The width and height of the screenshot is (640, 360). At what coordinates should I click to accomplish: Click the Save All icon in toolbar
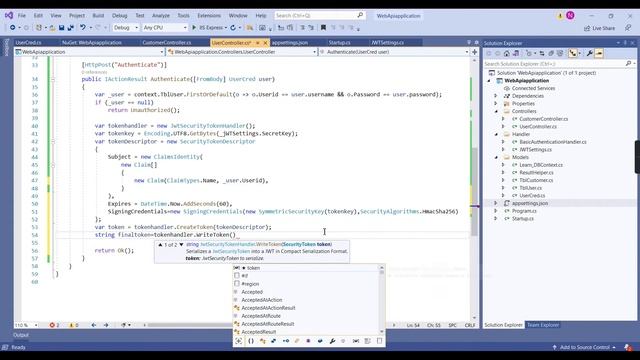(x=71, y=28)
